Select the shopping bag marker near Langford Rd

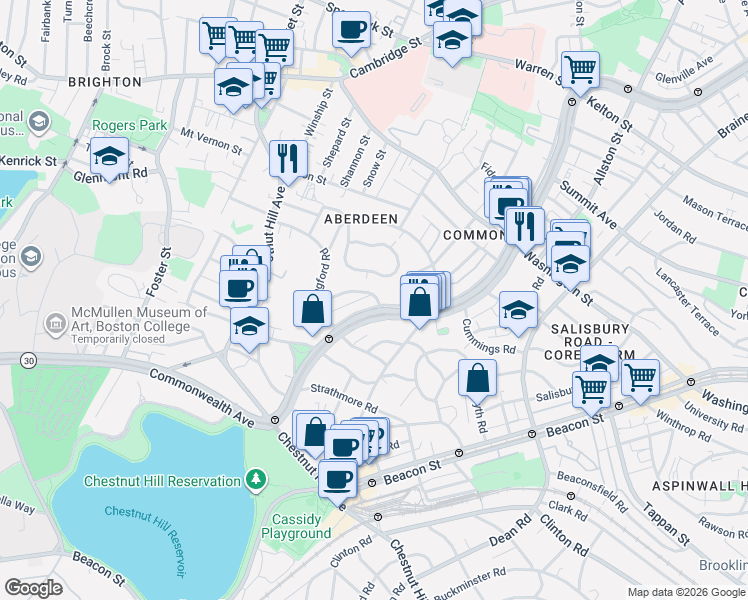coord(312,311)
